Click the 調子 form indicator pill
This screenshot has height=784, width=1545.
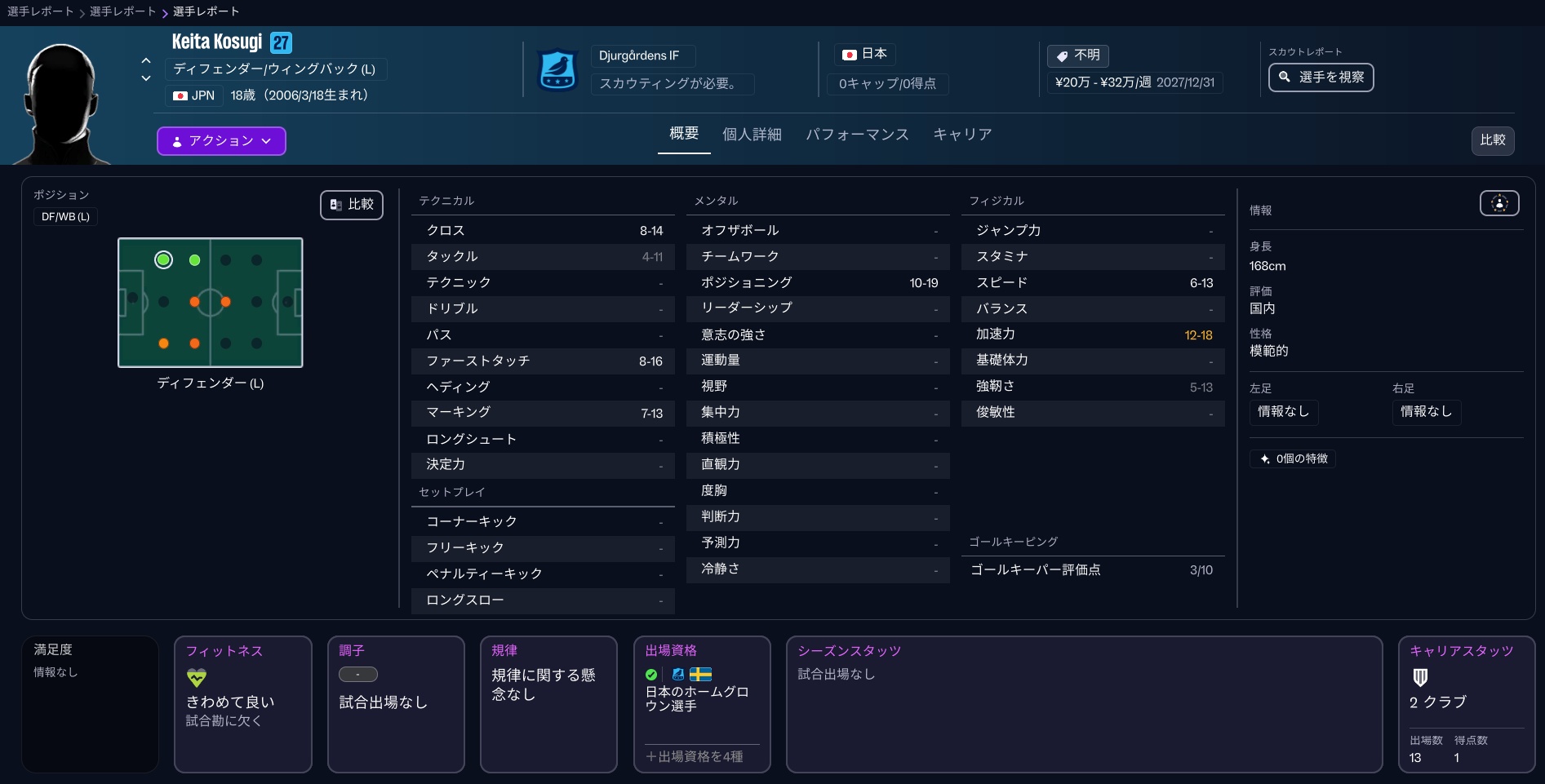coord(357,675)
